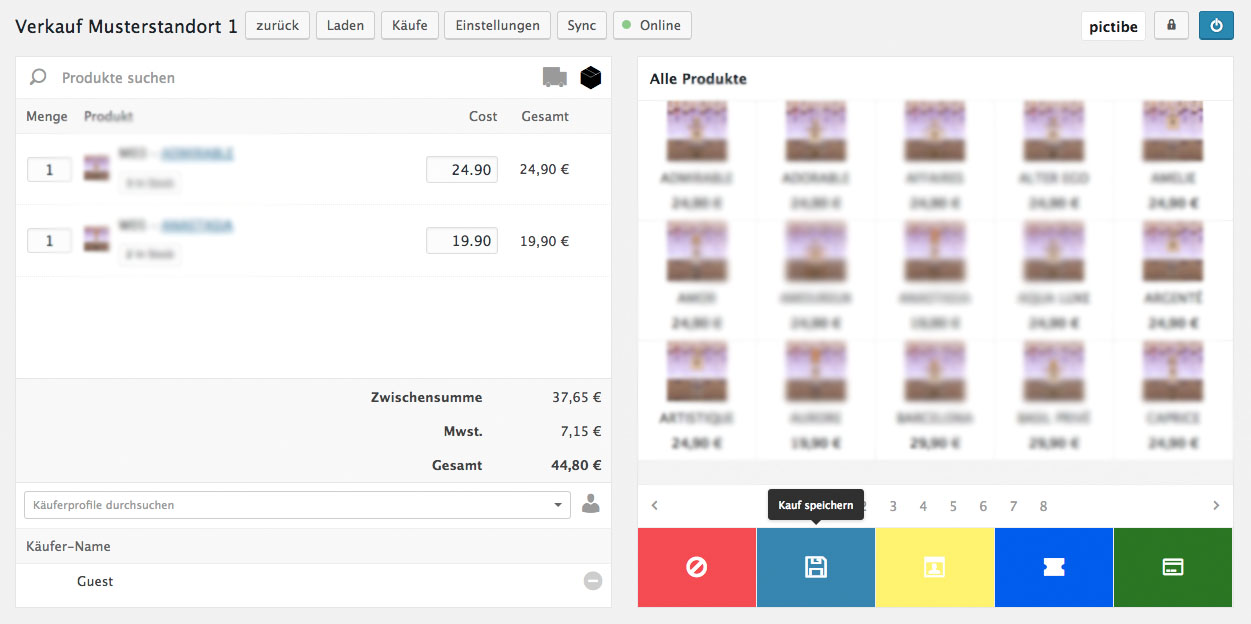1251x624 pixels.
Task: Click the lock screen padlock icon
Action: point(1171,26)
